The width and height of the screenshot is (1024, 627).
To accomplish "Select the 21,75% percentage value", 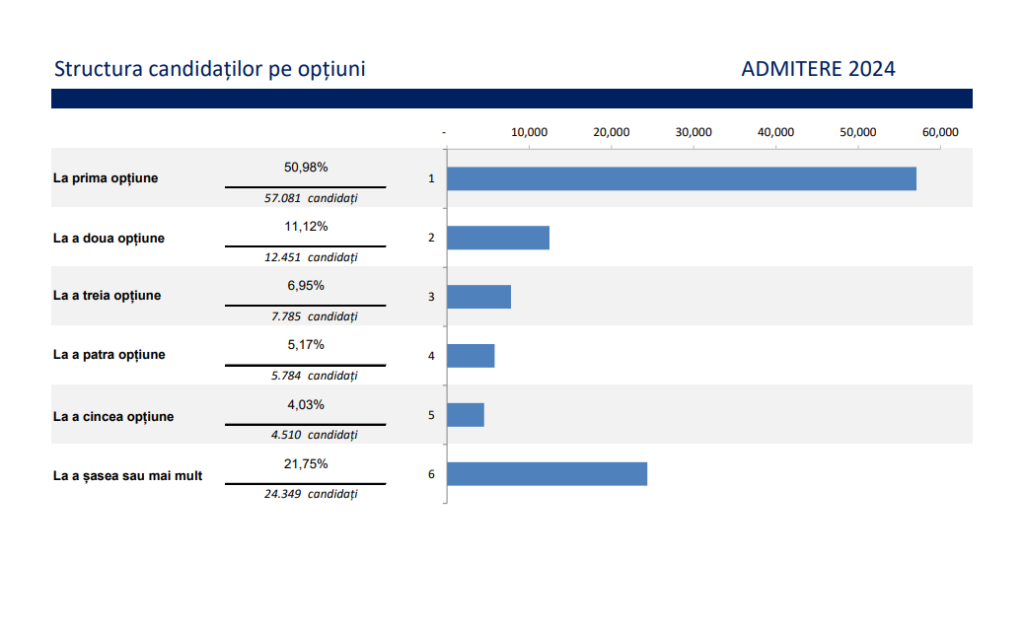I will [x=306, y=464].
